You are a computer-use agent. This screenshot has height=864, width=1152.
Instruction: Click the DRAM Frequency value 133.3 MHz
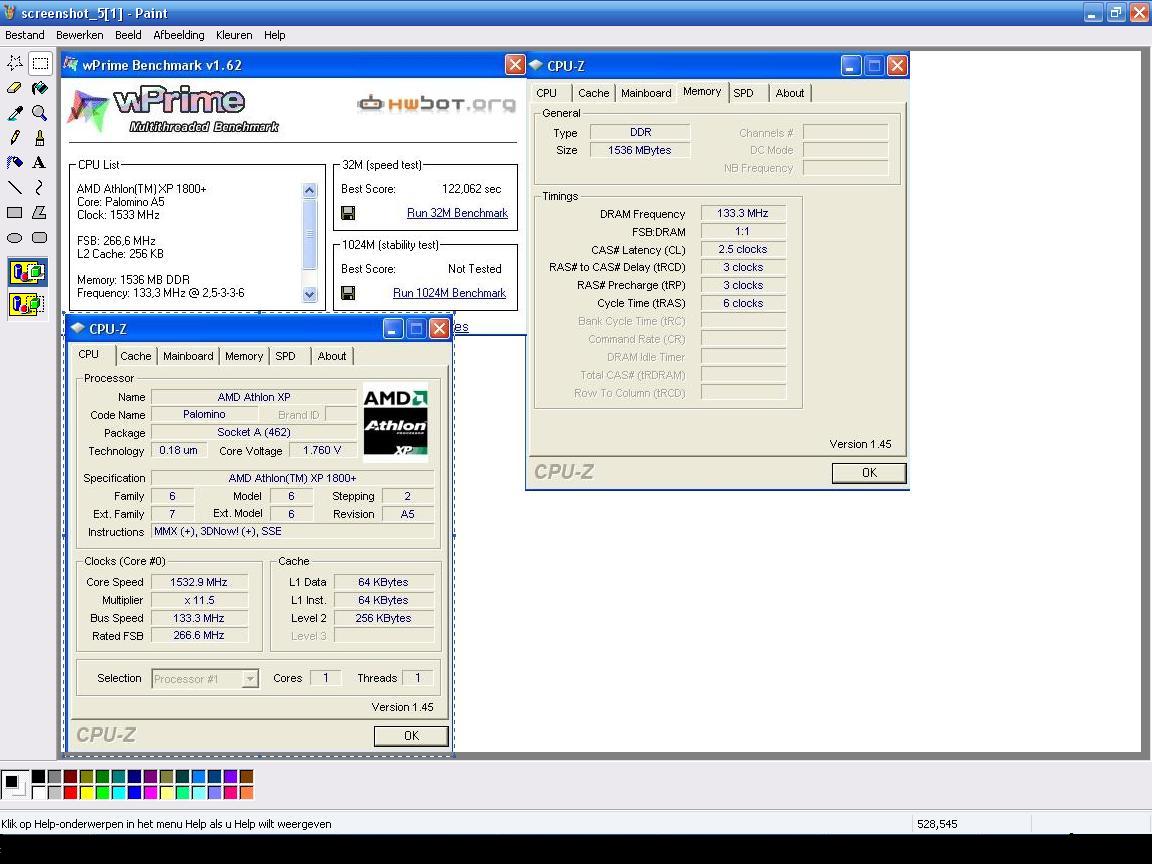coord(743,213)
